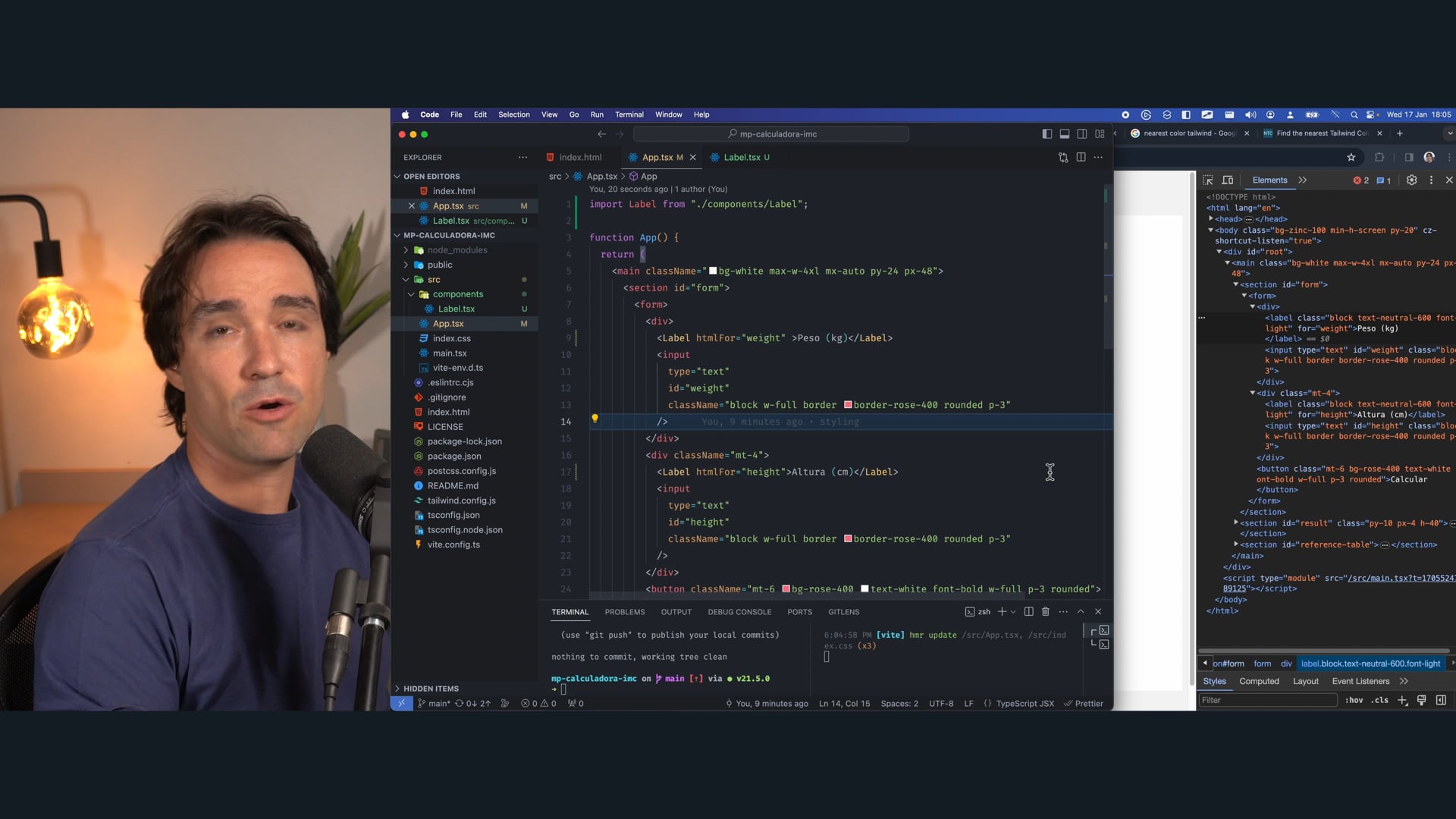Split the editor right icon
This screenshot has height=819, width=1456.
point(1081,158)
